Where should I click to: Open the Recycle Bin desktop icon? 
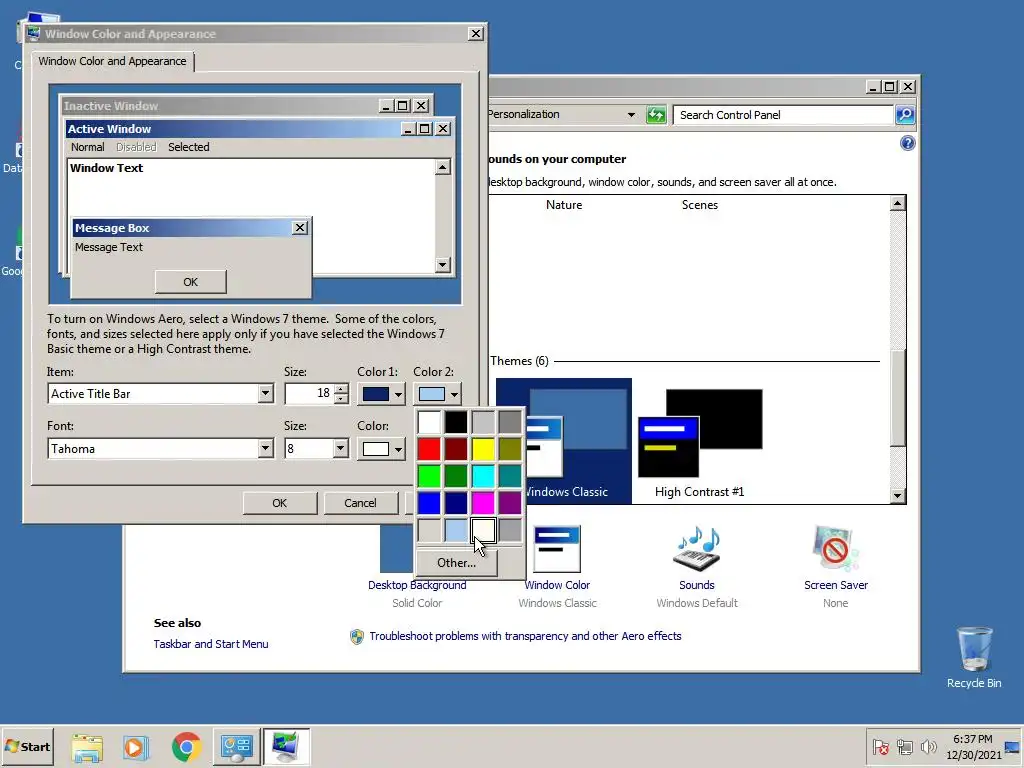click(974, 657)
